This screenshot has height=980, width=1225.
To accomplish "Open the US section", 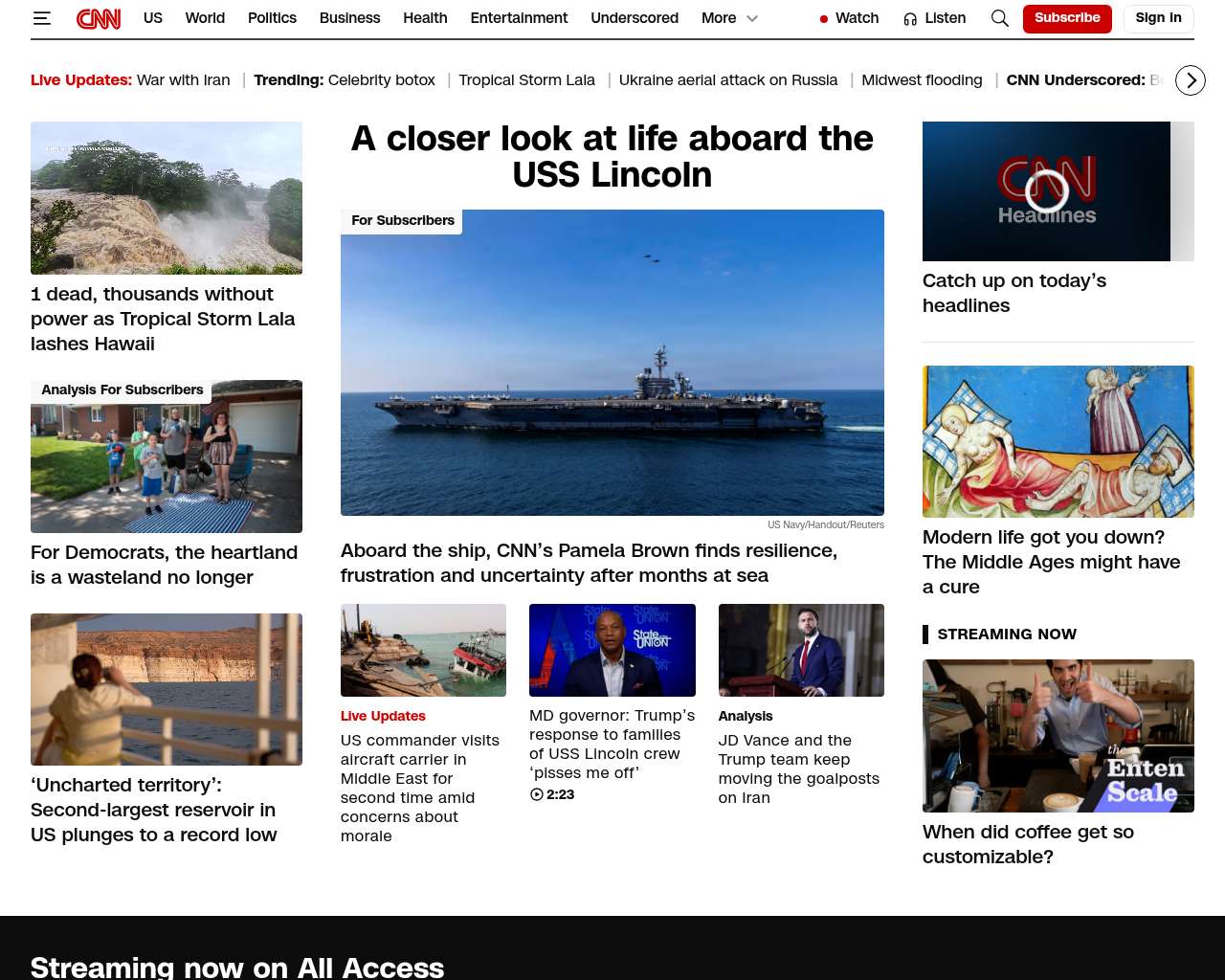I will 153,18.
